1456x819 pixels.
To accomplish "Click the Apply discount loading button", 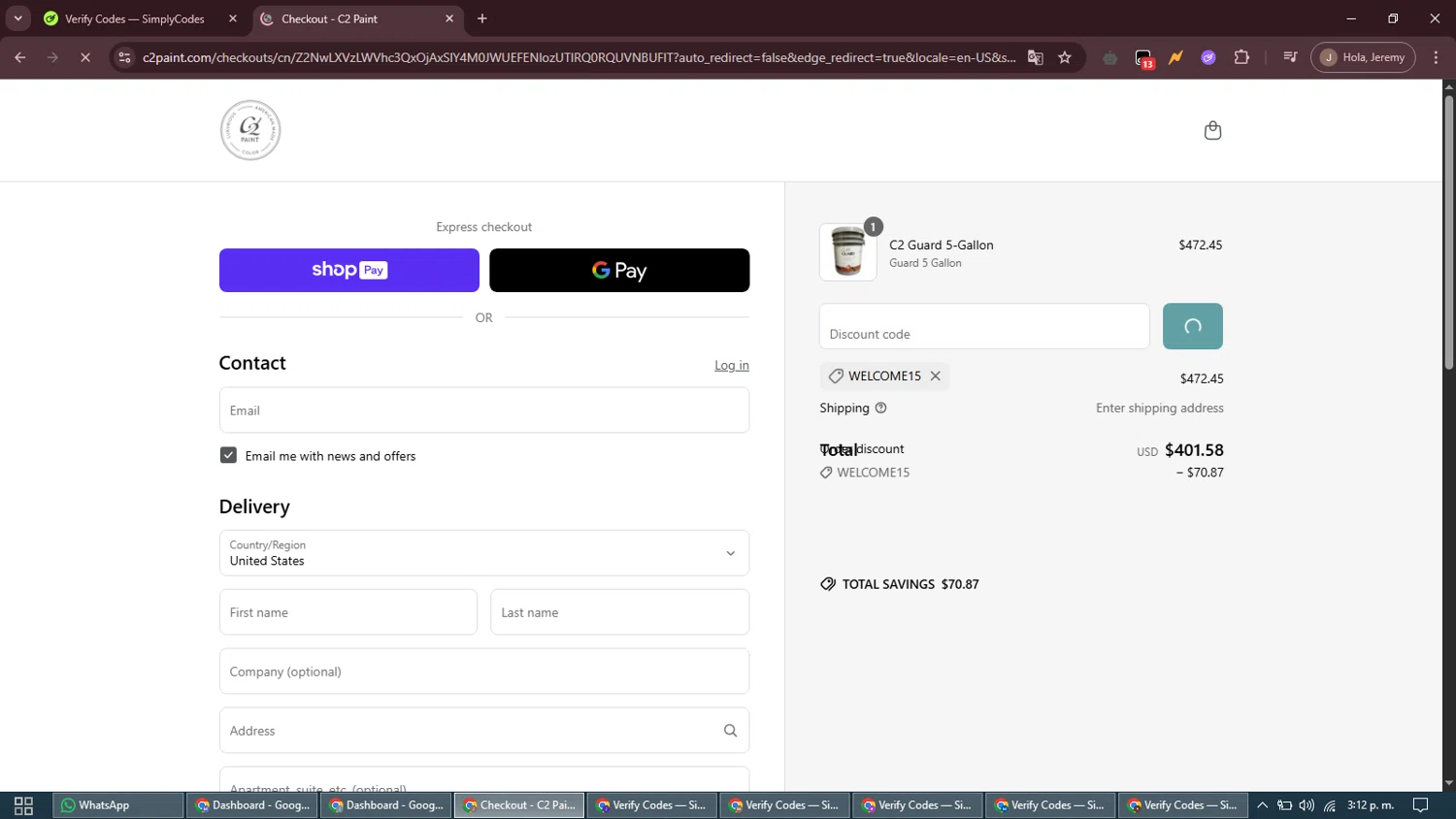I will [1193, 326].
